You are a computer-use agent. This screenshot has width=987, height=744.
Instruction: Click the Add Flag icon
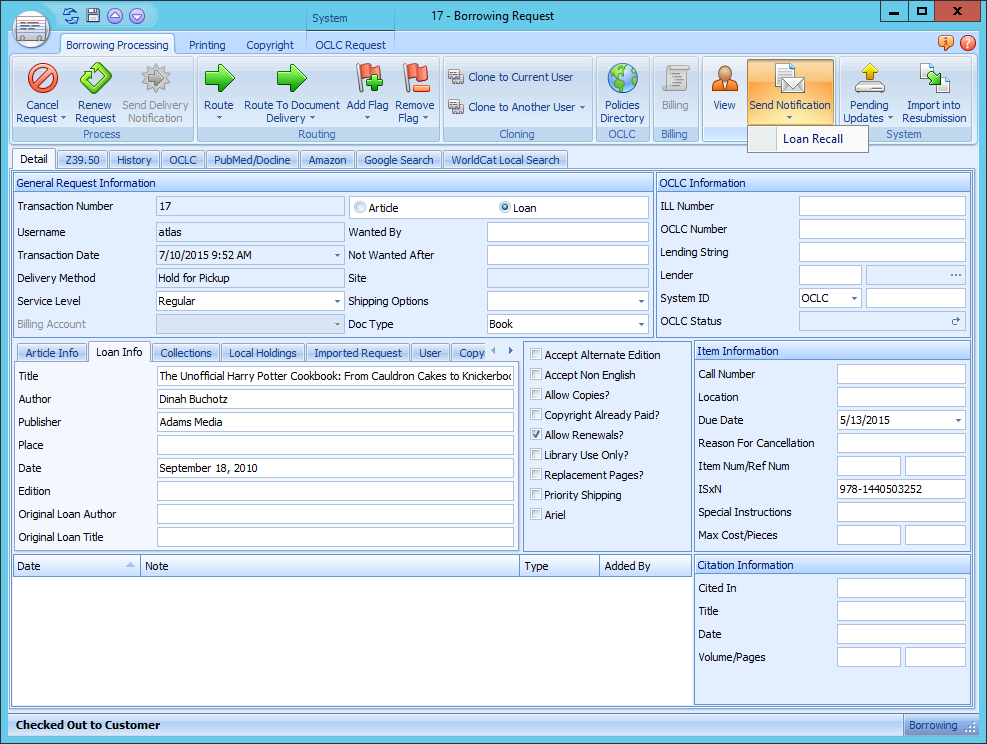click(368, 79)
